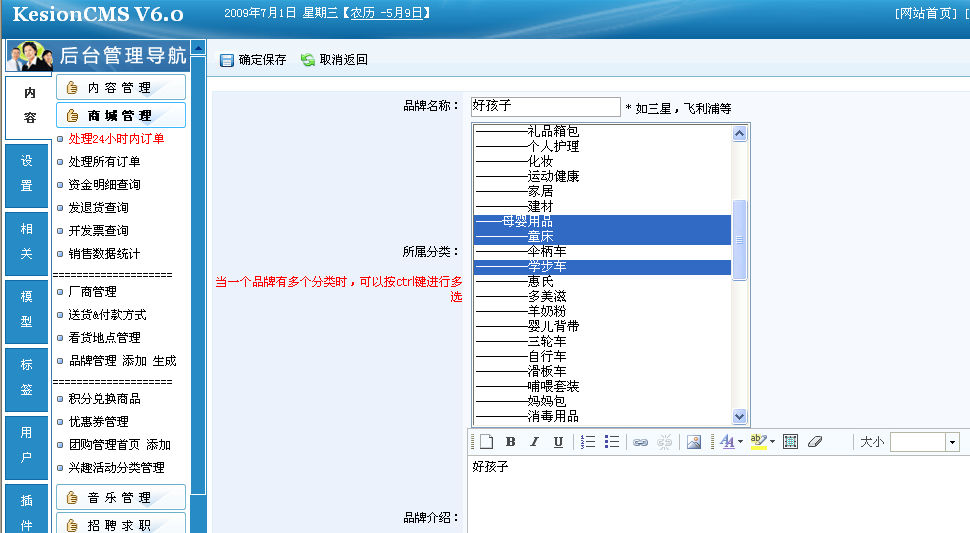Open 积分兑换商品 link
The image size is (970, 533).
coord(105,399)
